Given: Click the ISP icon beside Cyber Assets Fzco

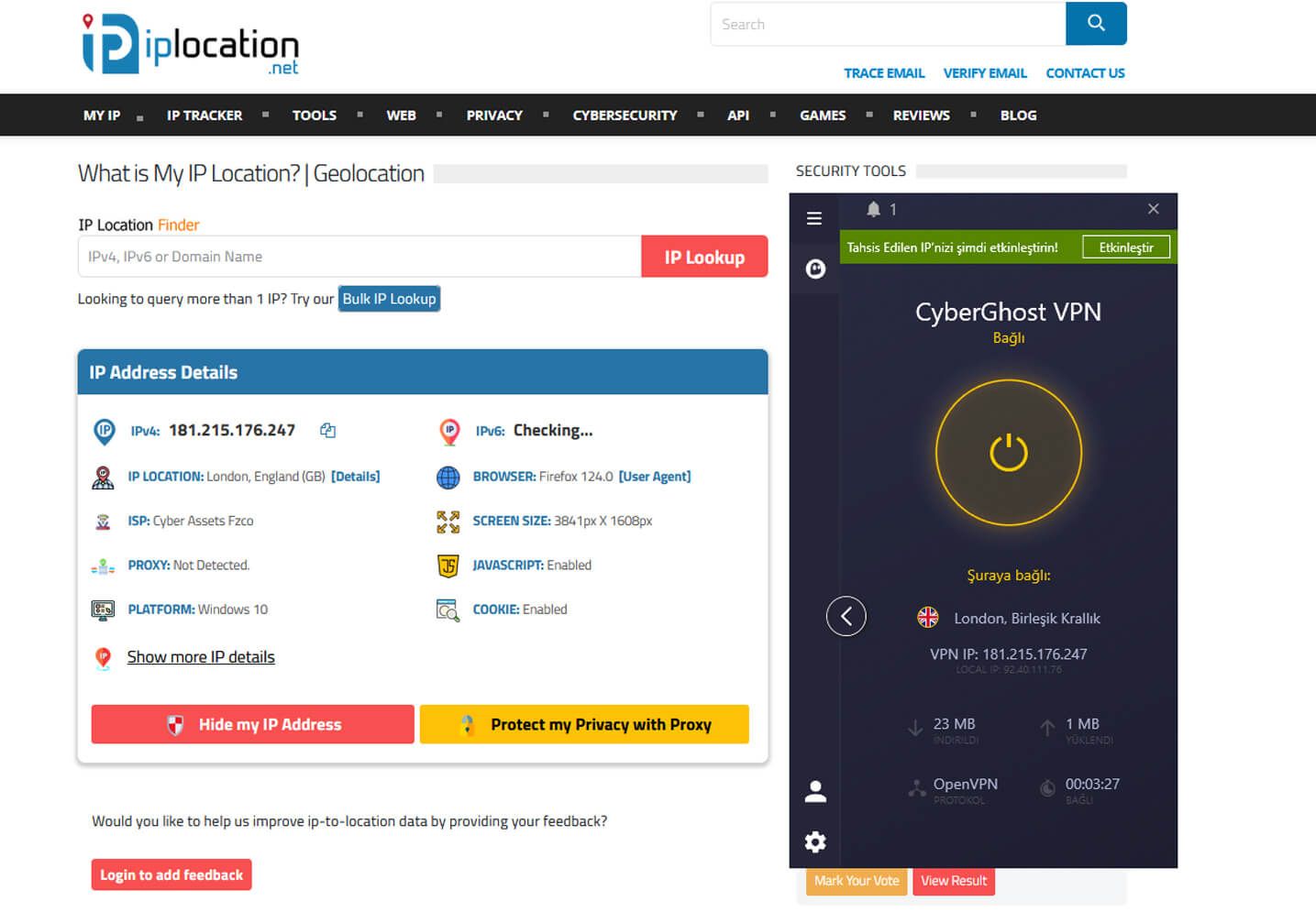Looking at the screenshot, I should tap(104, 522).
